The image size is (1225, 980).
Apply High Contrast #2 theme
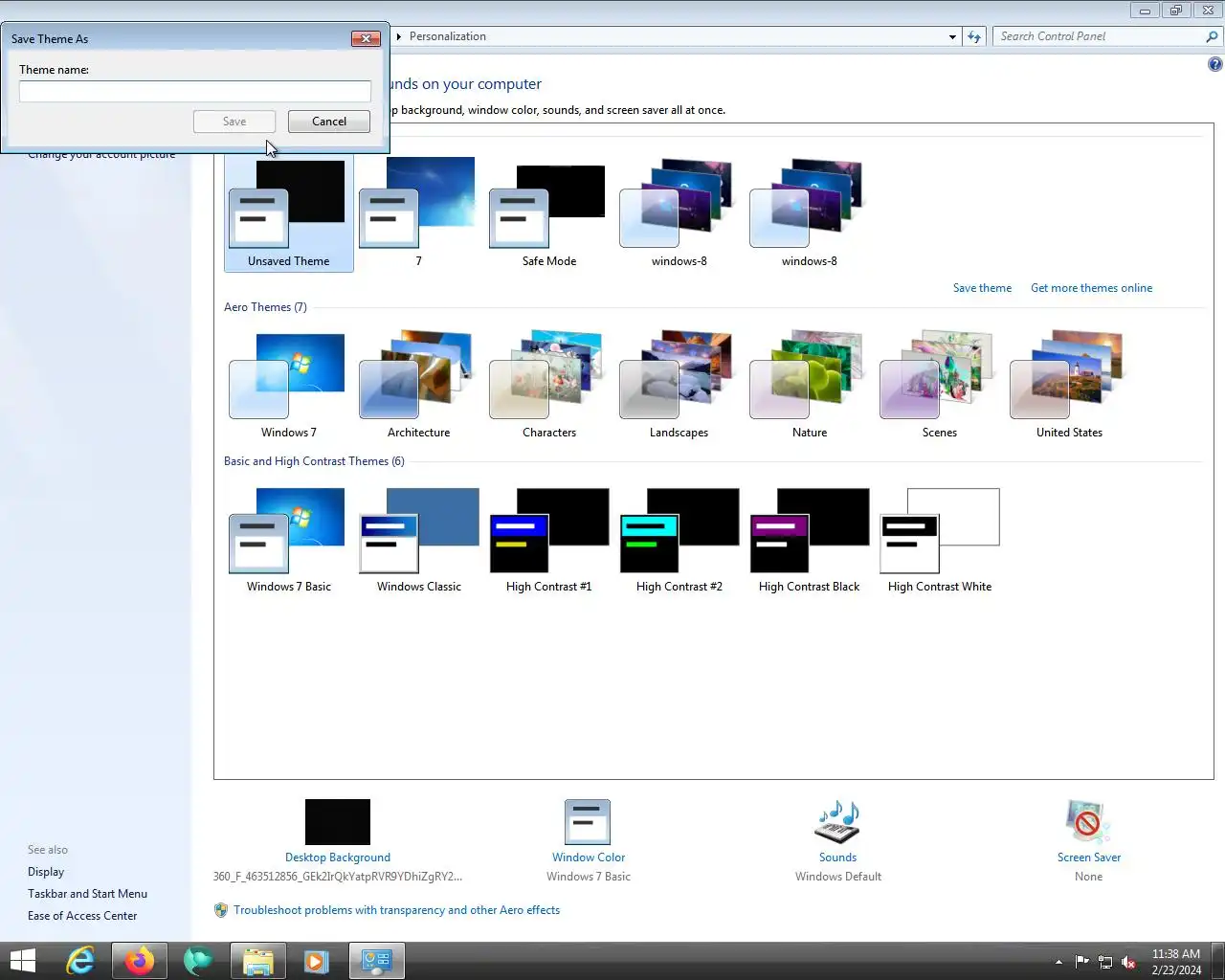tap(679, 539)
